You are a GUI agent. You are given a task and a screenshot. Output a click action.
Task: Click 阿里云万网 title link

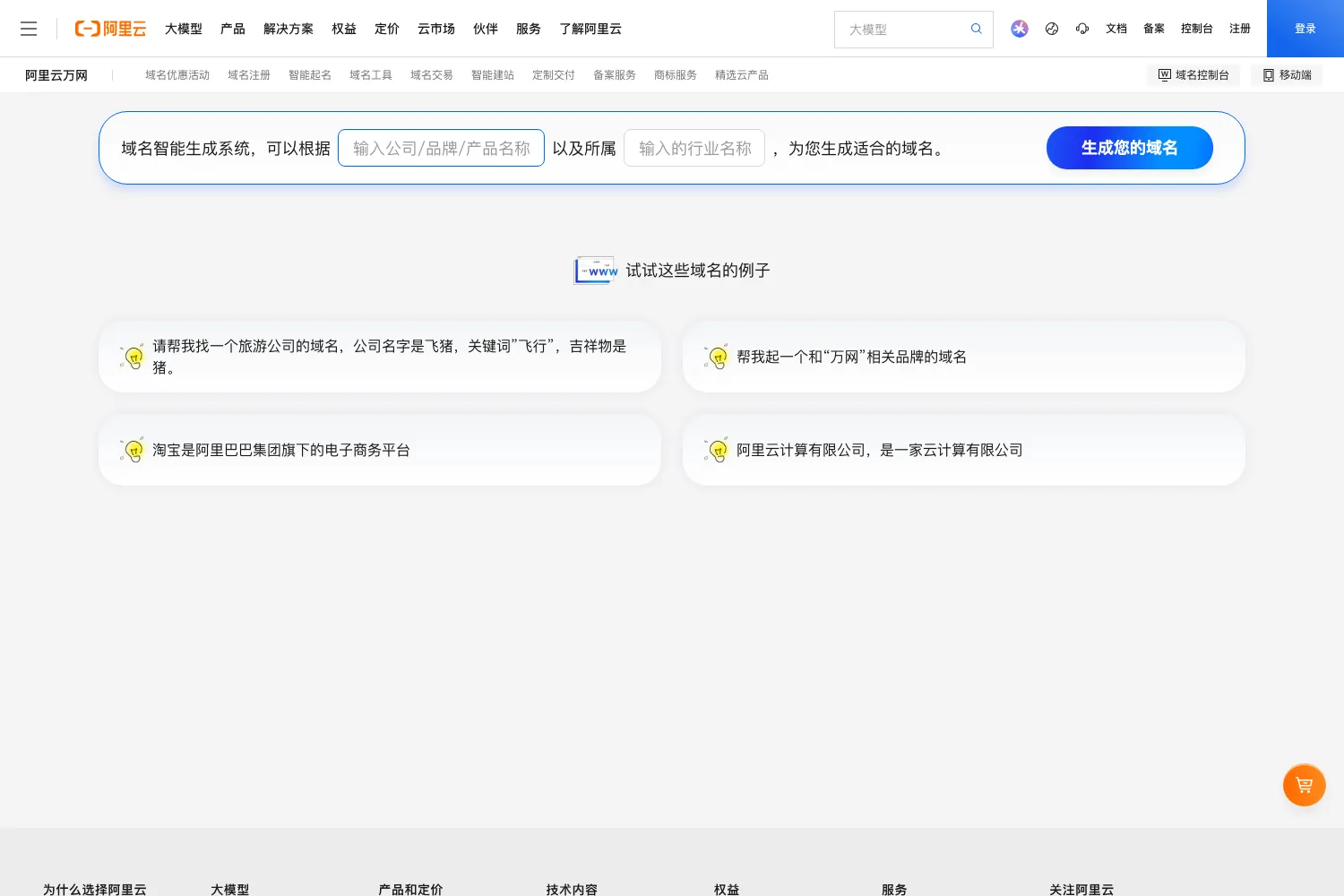point(56,75)
